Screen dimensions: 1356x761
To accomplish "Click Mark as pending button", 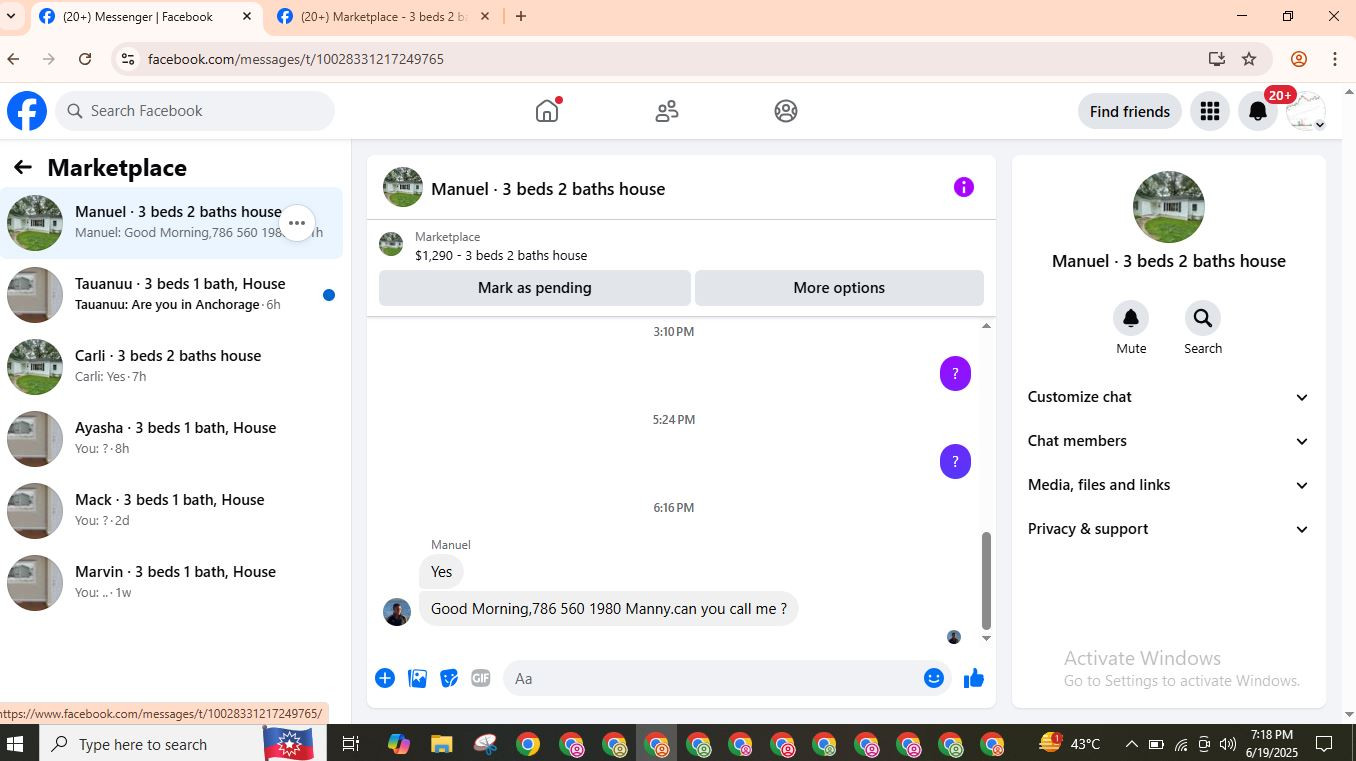I will [x=535, y=288].
